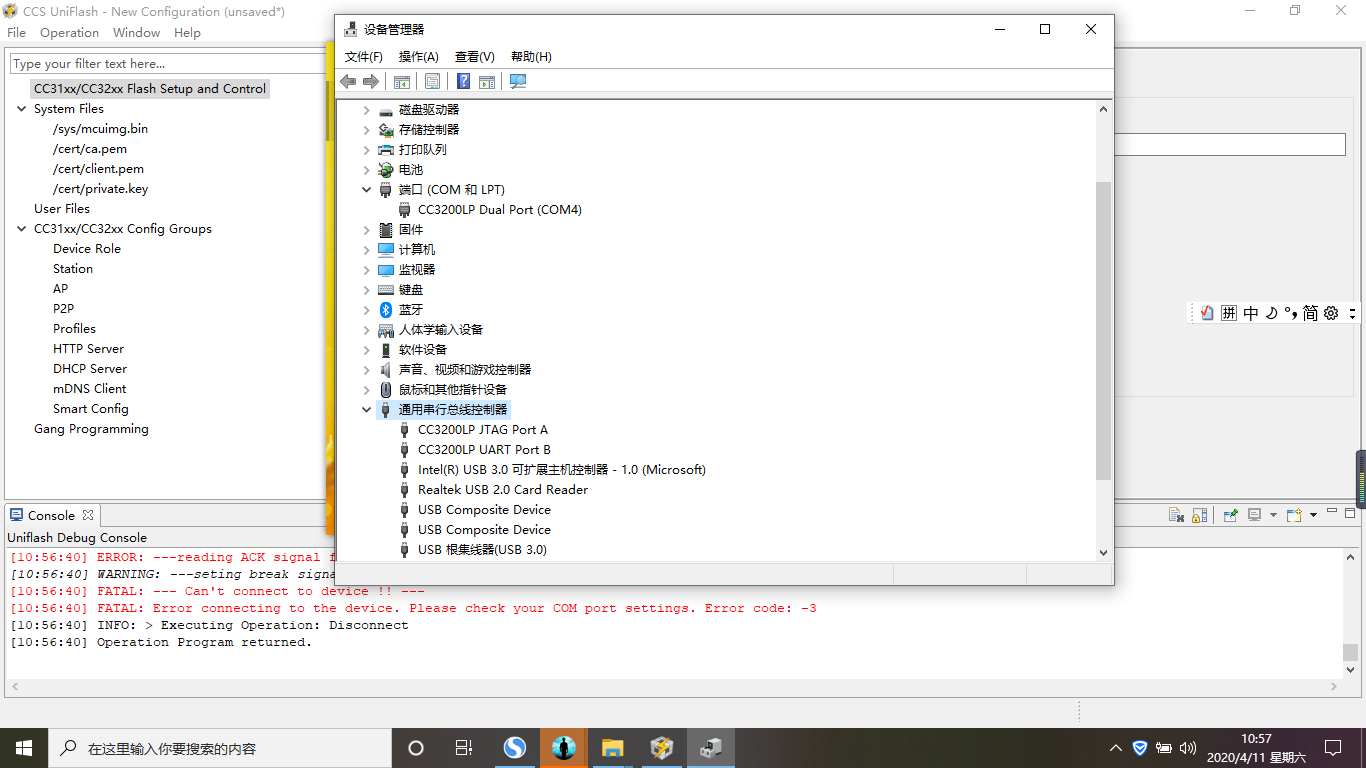Open UniFlash Operation menu
Image resolution: width=1366 pixels, height=768 pixels.
(x=69, y=33)
